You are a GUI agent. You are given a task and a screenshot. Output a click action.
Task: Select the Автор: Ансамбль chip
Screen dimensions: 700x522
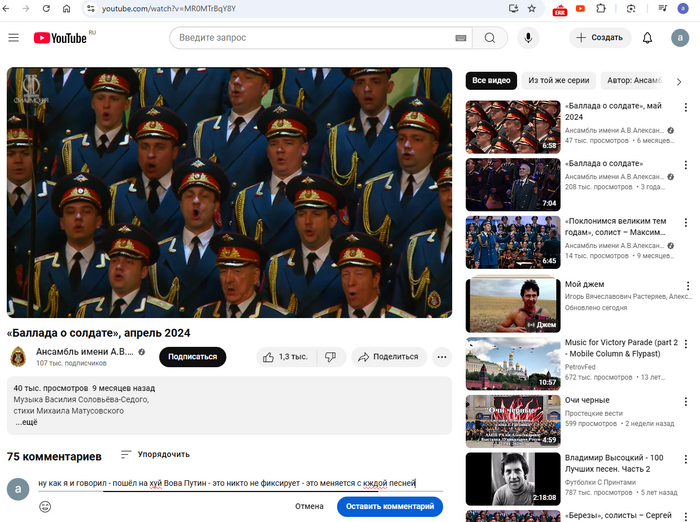pos(634,80)
